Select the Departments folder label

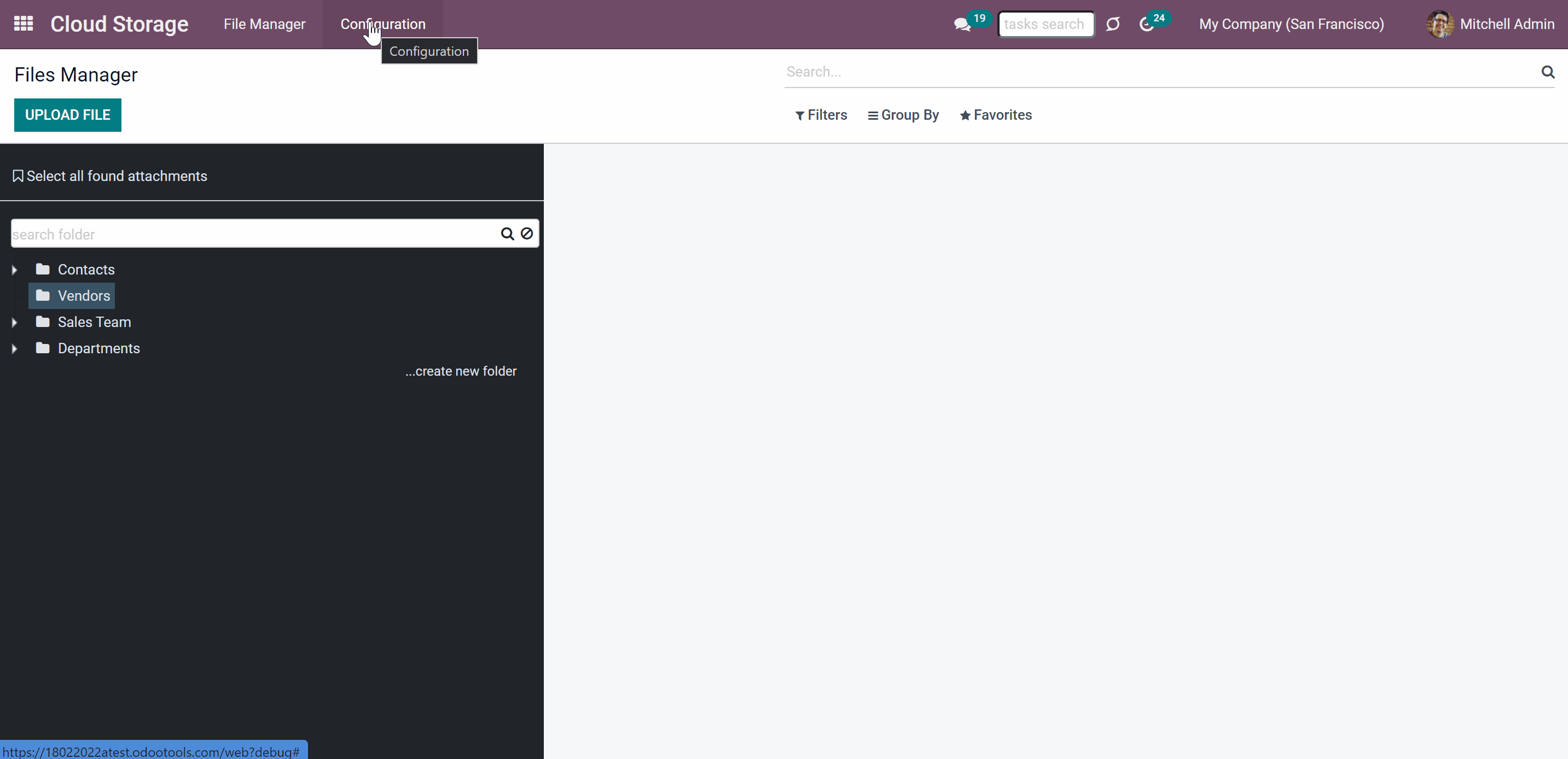98,348
